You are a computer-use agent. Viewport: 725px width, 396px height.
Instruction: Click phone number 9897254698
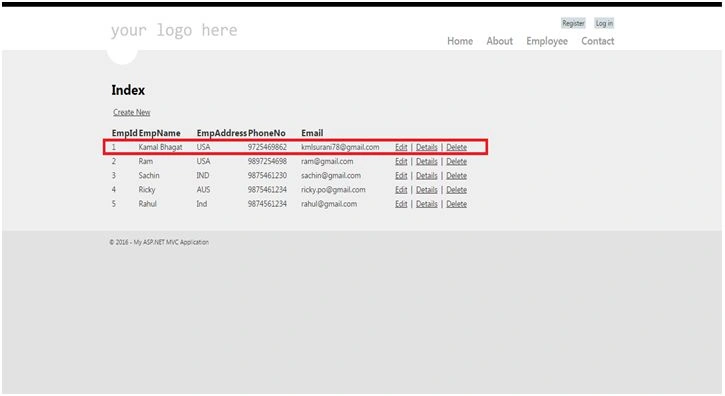267,161
